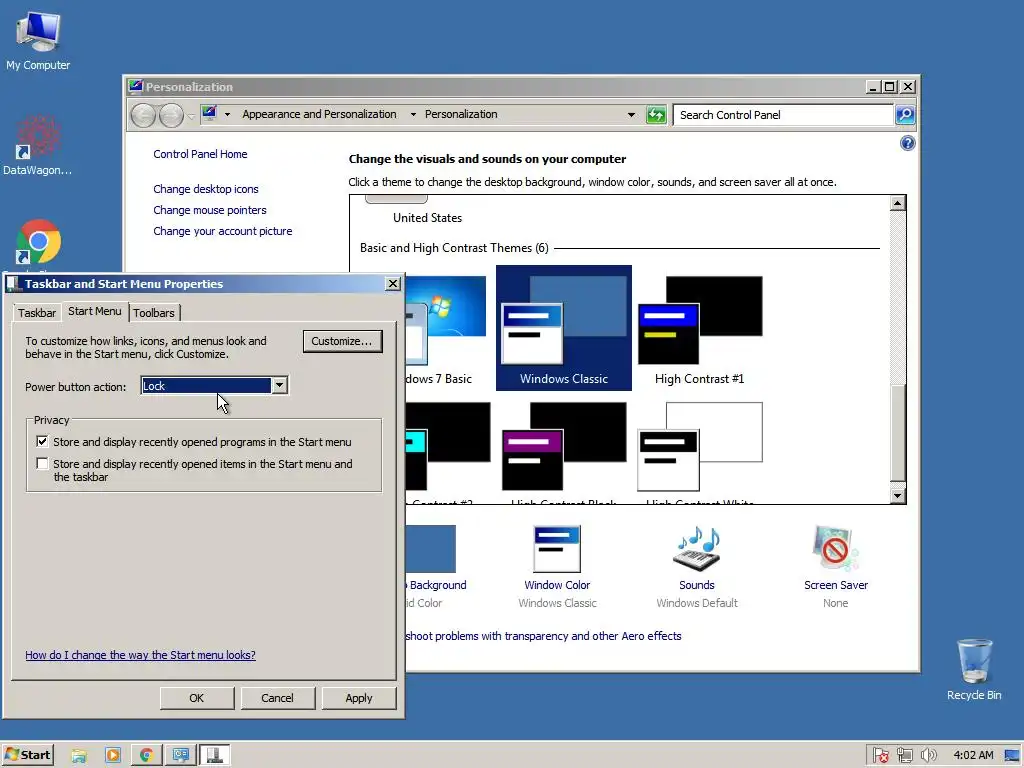This screenshot has height=768, width=1024.
Task: Click OK in Taskbar Properties dialog
Action: [197, 697]
